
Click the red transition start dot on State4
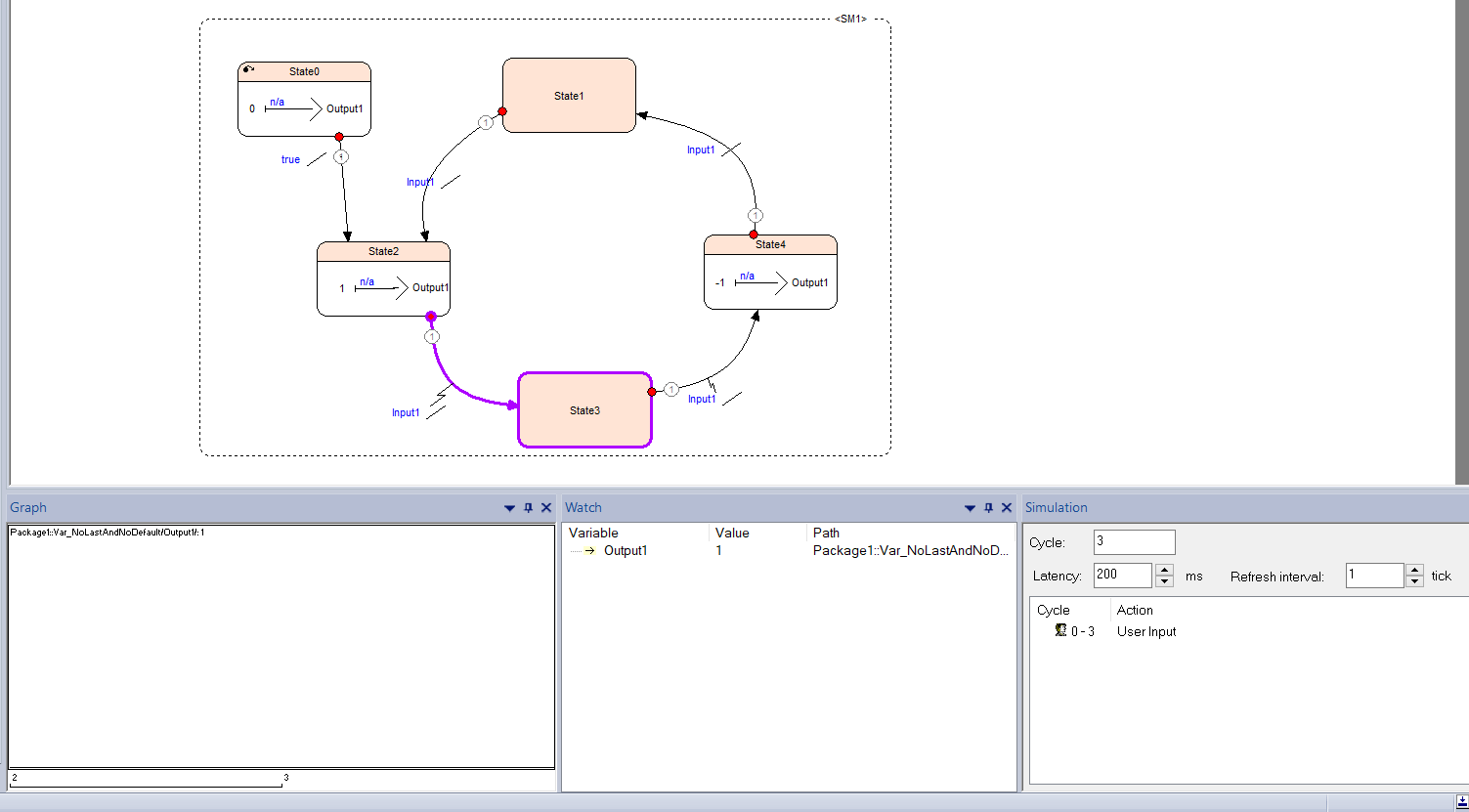coord(754,235)
